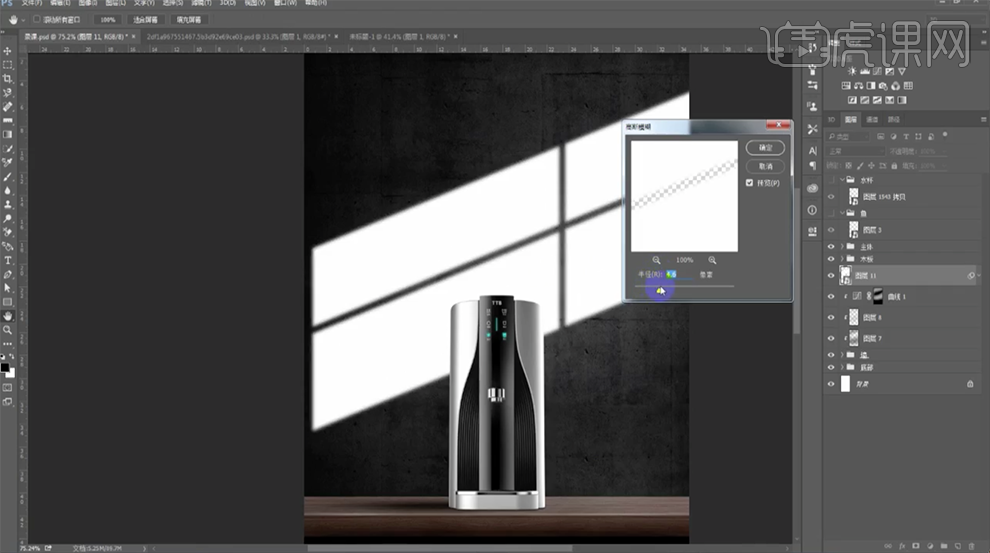This screenshot has width=990, height=553.
Task: Select the Rectangular Marquee tool
Action: (x=8, y=64)
